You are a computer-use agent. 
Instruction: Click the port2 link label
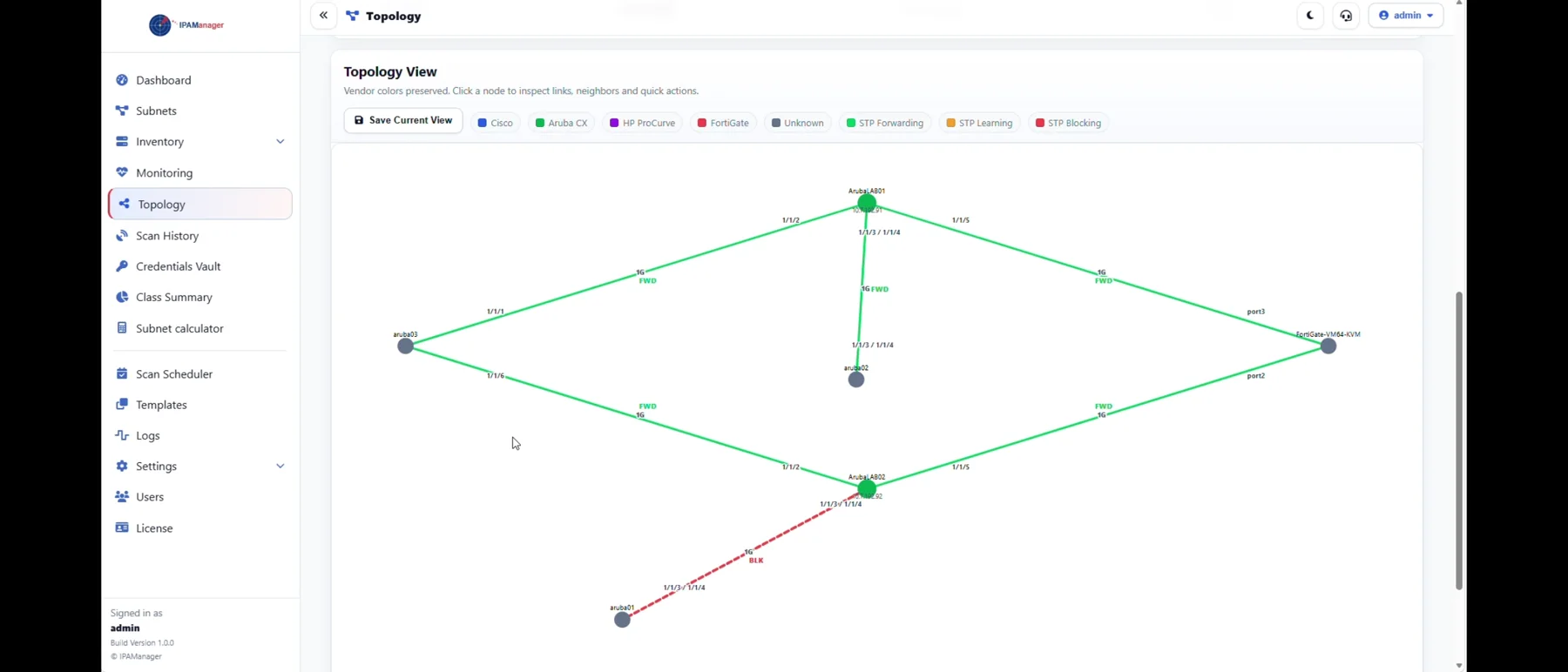pos(1256,376)
